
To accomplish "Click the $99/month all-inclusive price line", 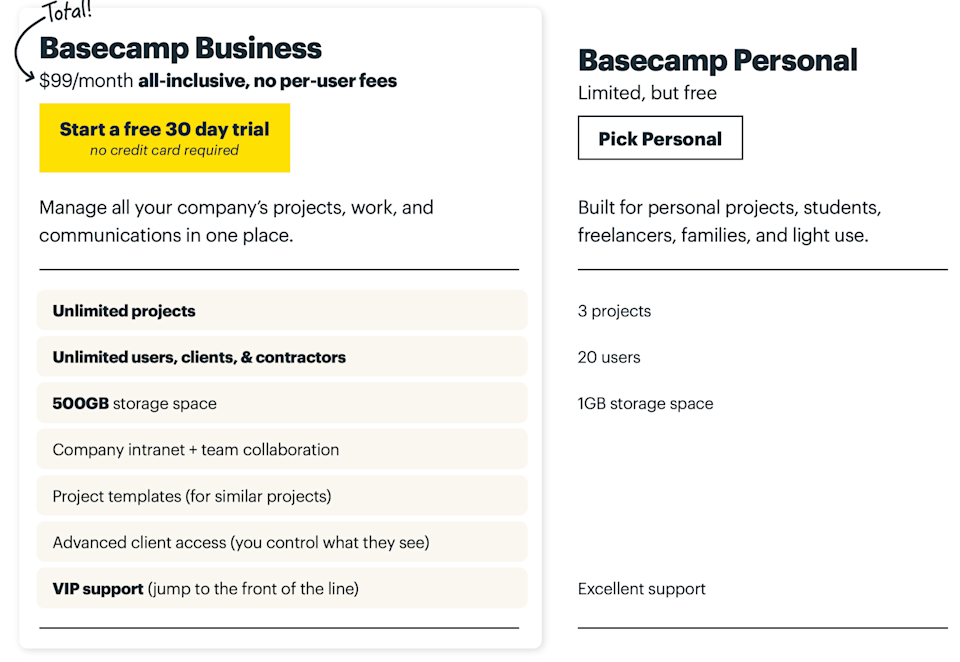I will click(218, 81).
